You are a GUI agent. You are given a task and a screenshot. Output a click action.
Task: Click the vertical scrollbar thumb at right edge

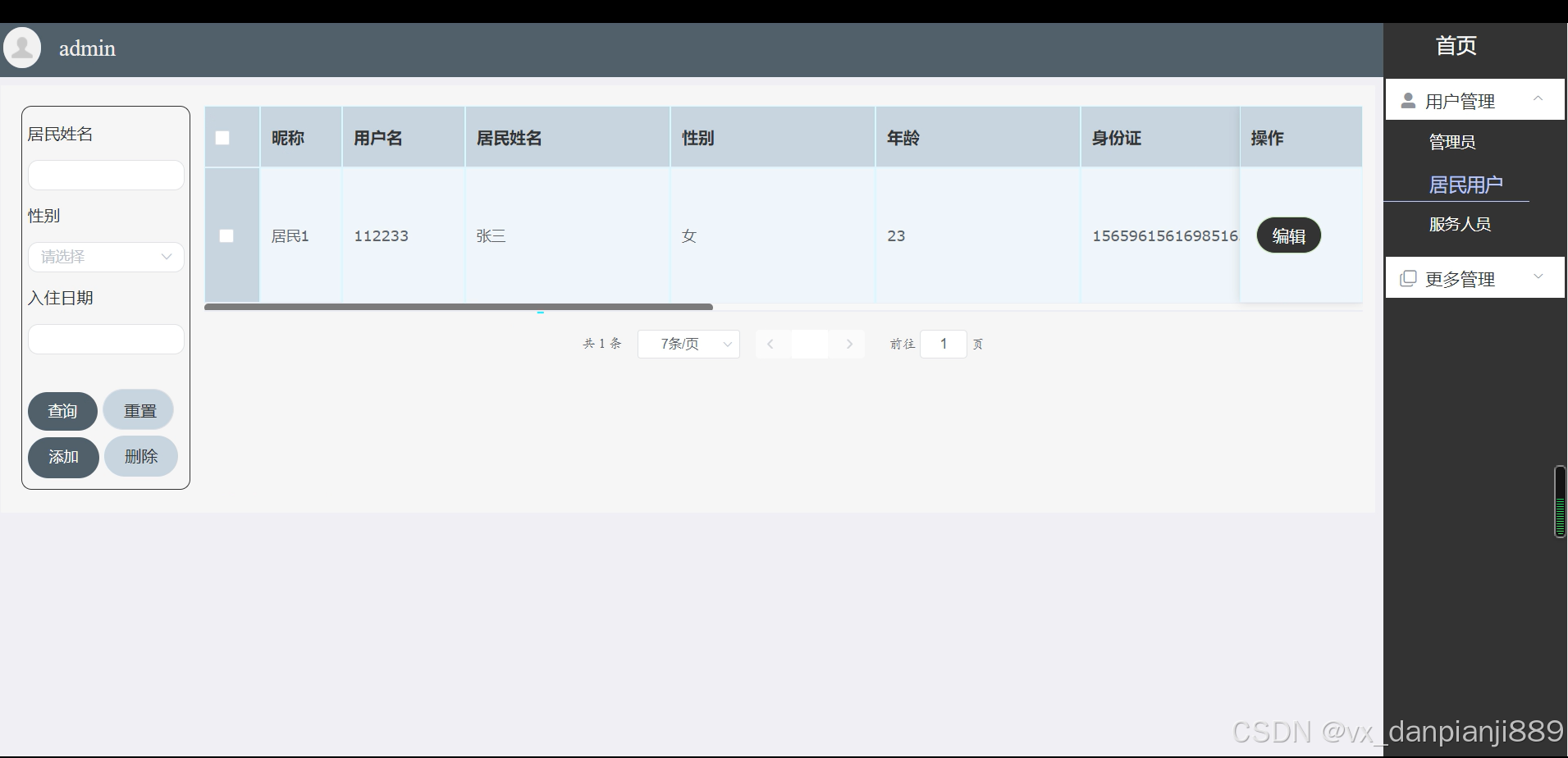tap(1560, 501)
